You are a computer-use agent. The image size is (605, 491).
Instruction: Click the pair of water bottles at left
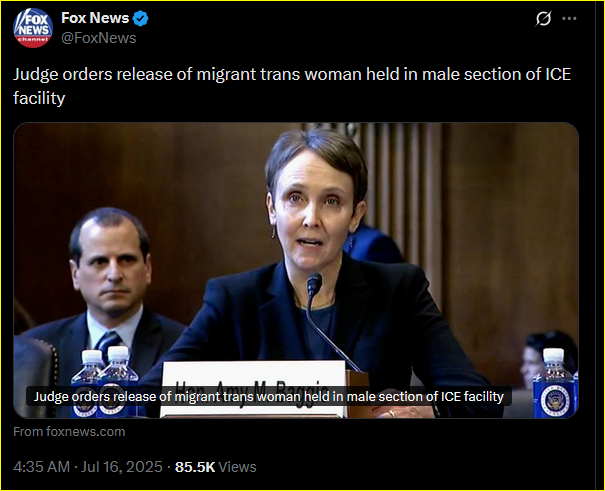pyautogui.click(x=104, y=382)
